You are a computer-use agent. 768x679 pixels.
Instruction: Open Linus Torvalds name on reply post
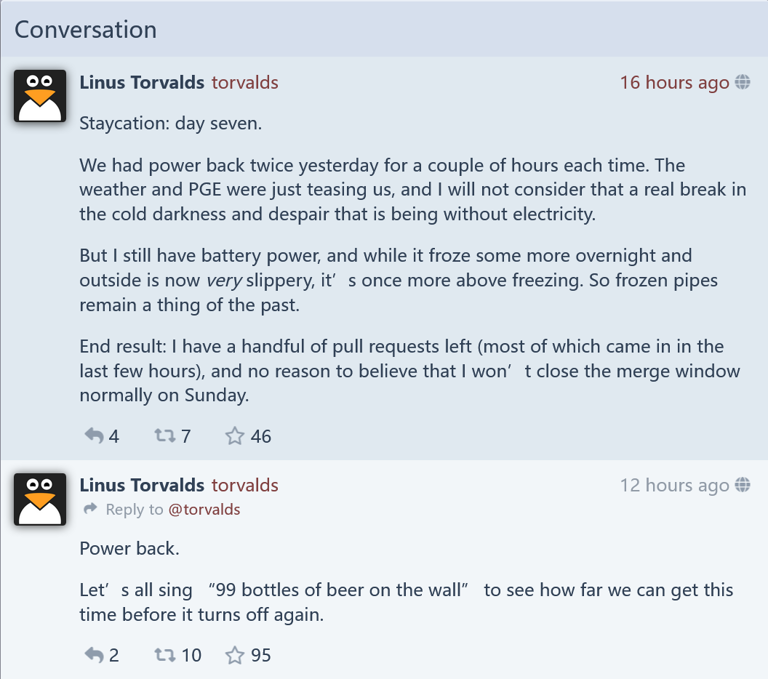click(x=142, y=485)
